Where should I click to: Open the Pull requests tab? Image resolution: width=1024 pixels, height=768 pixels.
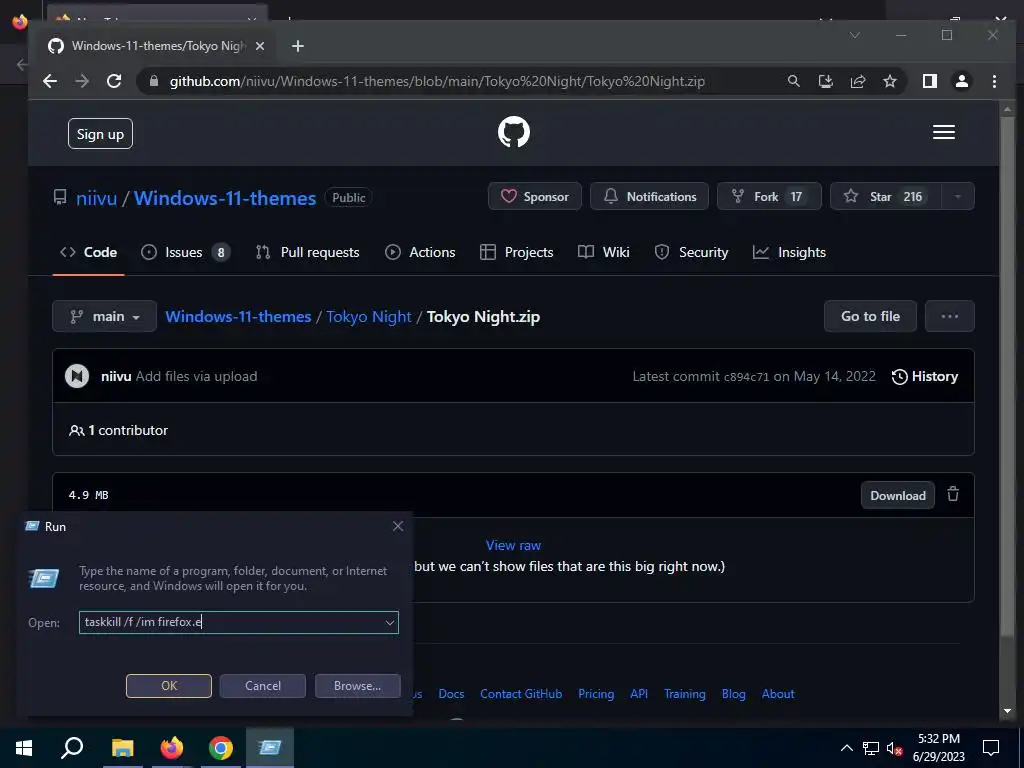[x=308, y=252]
